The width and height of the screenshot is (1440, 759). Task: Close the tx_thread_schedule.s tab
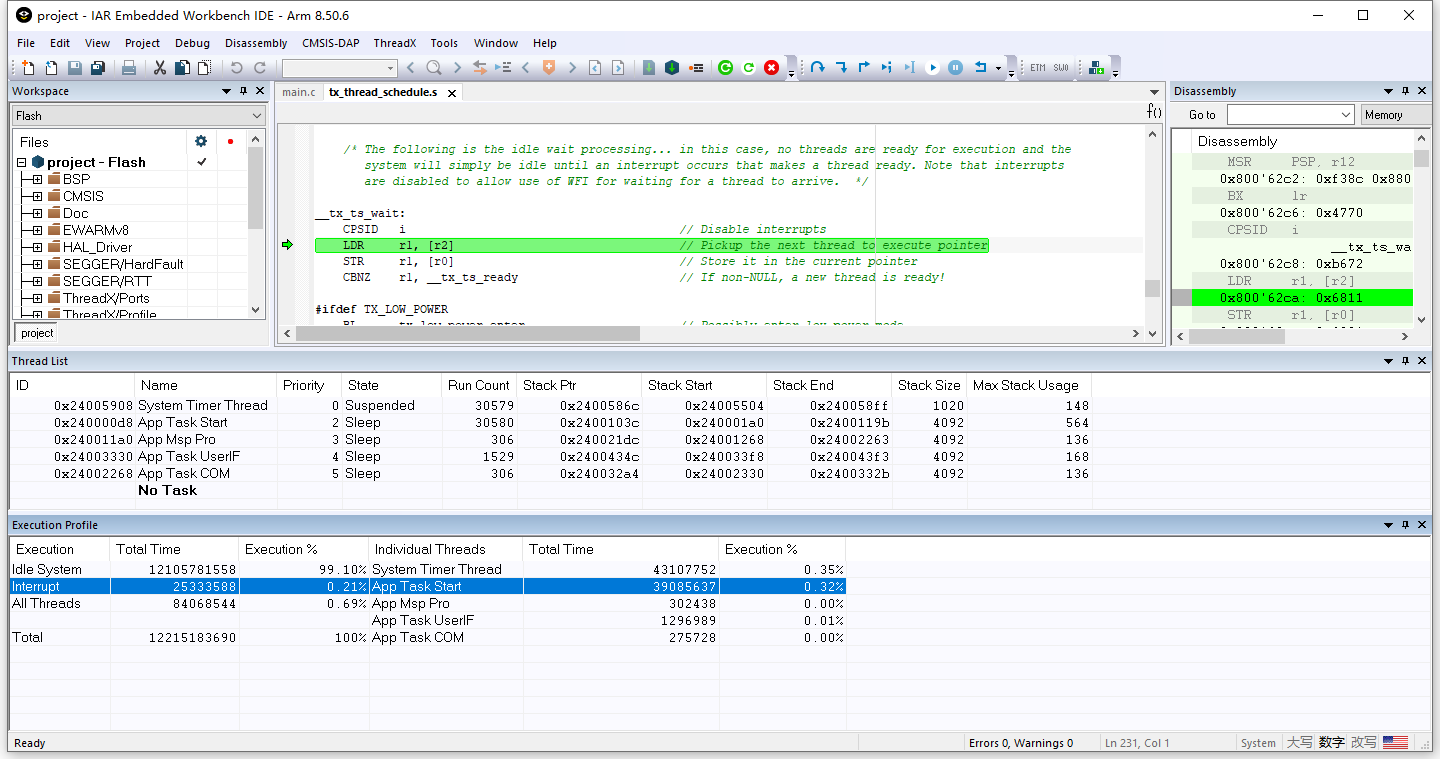(x=451, y=93)
